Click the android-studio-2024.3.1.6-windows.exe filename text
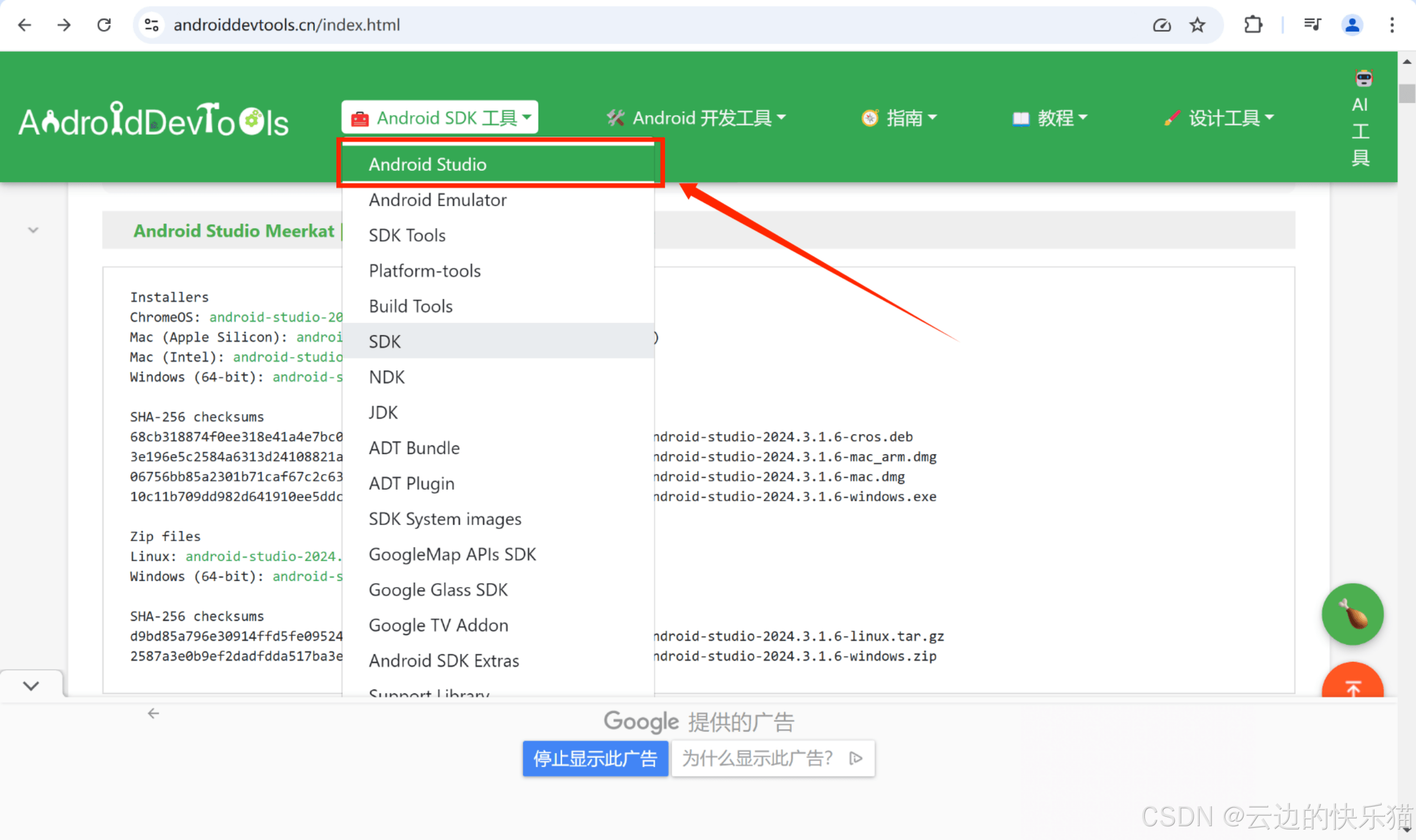Image resolution: width=1416 pixels, height=840 pixels. 795,496
